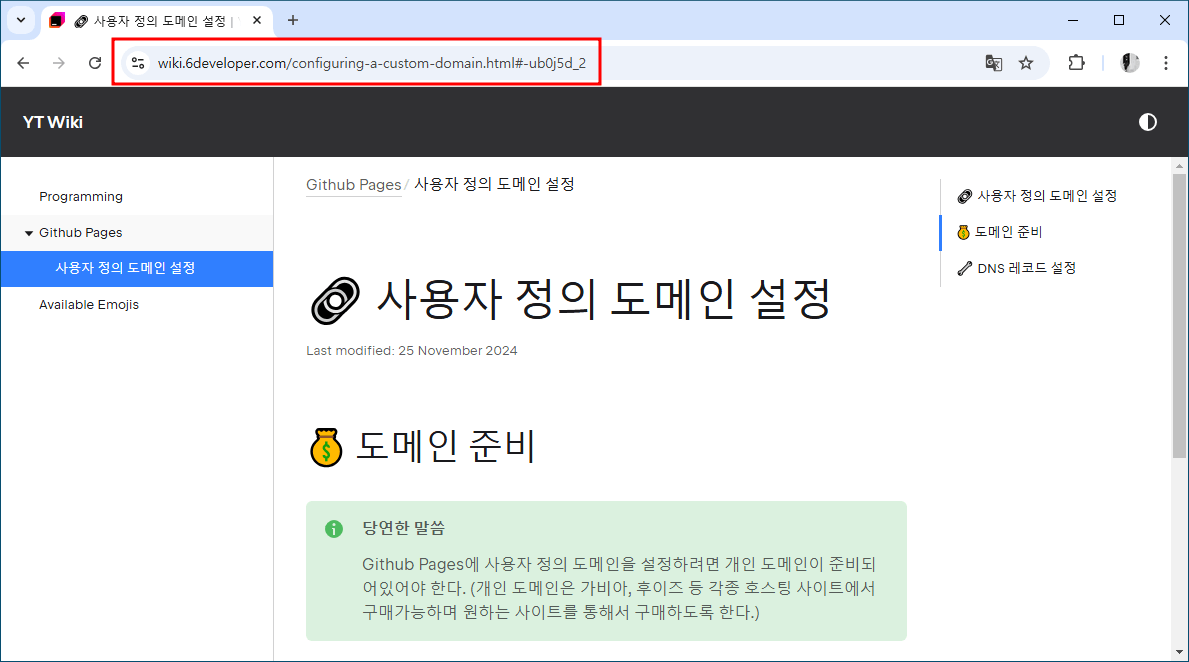Screen dimensions: 1189x662
Task: Reload the current page
Action: (x=95, y=63)
